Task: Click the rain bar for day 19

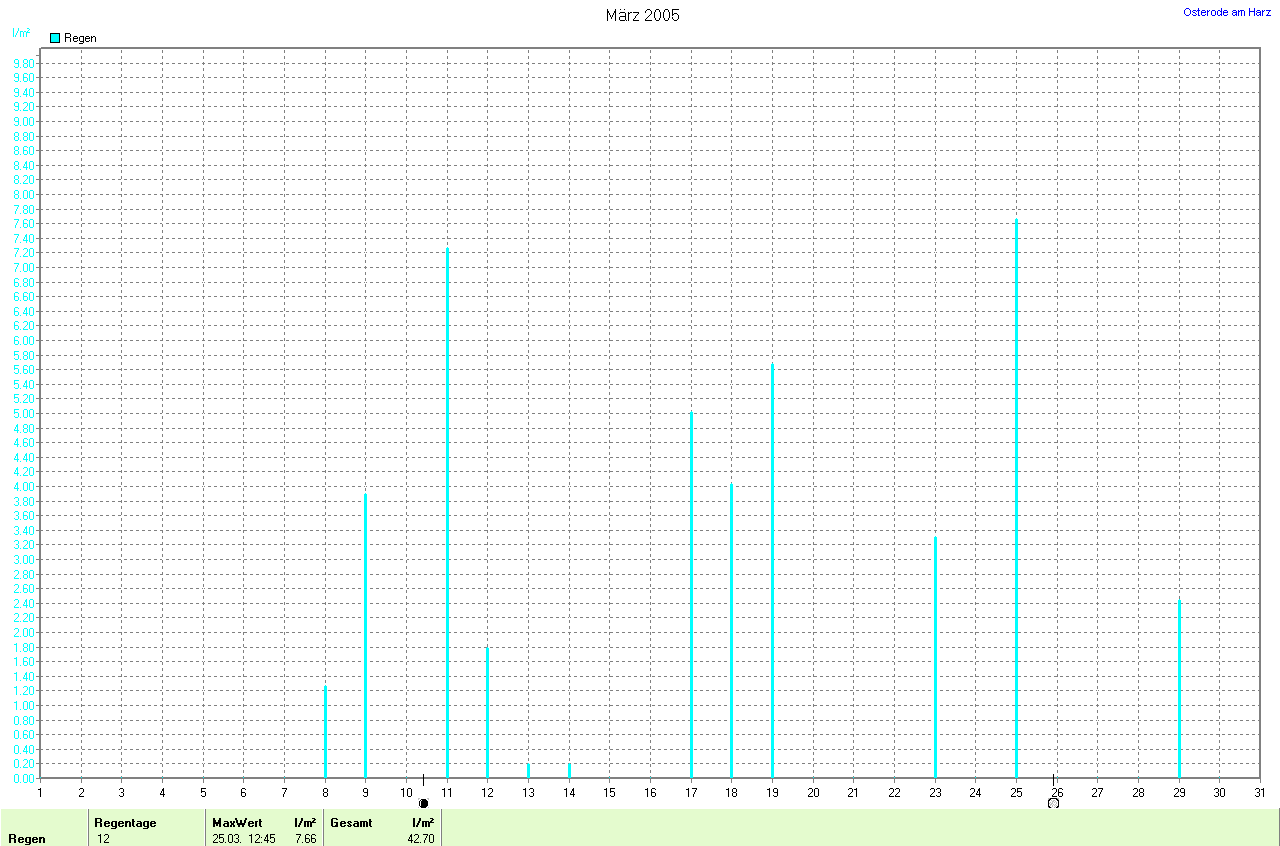Action: [x=772, y=570]
